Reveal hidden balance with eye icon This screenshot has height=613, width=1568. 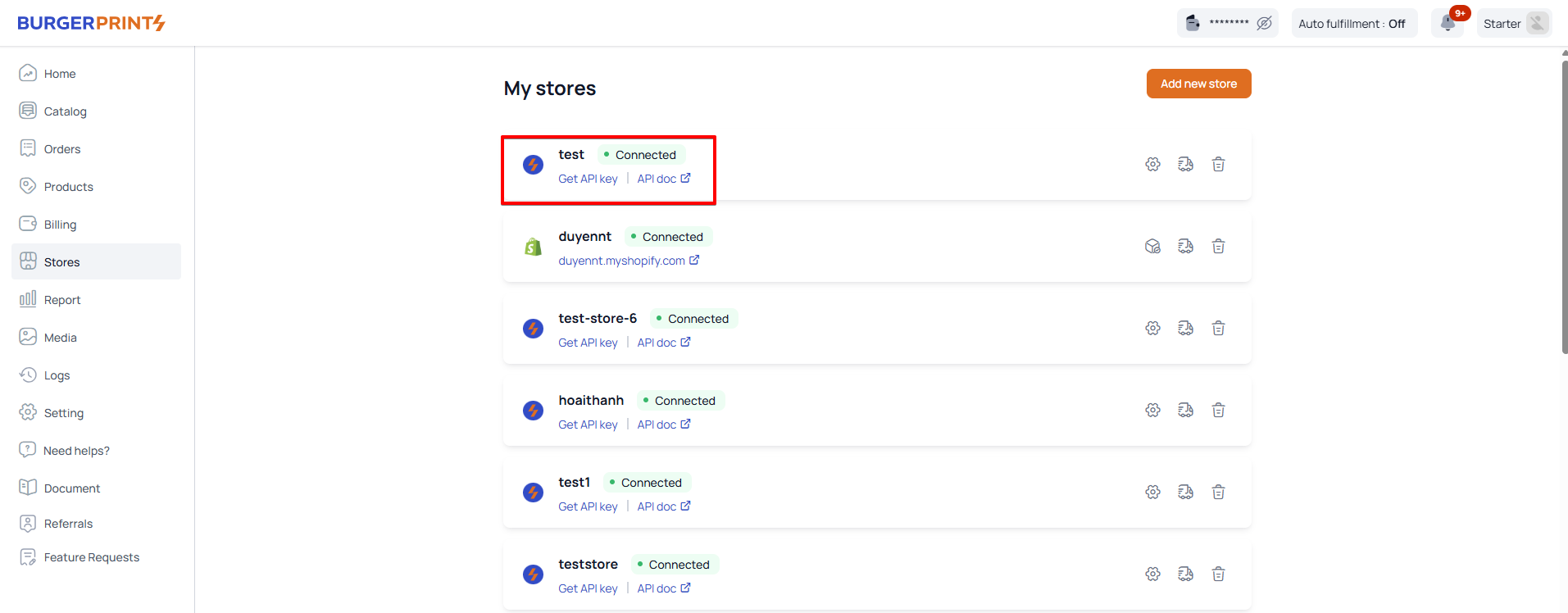click(x=1265, y=23)
